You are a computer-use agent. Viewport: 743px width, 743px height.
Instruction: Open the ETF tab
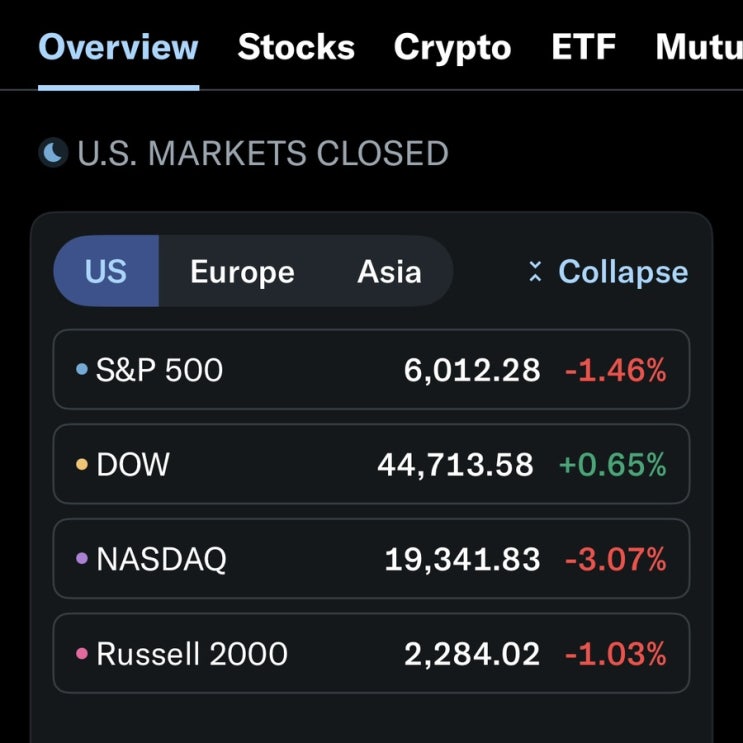(x=583, y=47)
